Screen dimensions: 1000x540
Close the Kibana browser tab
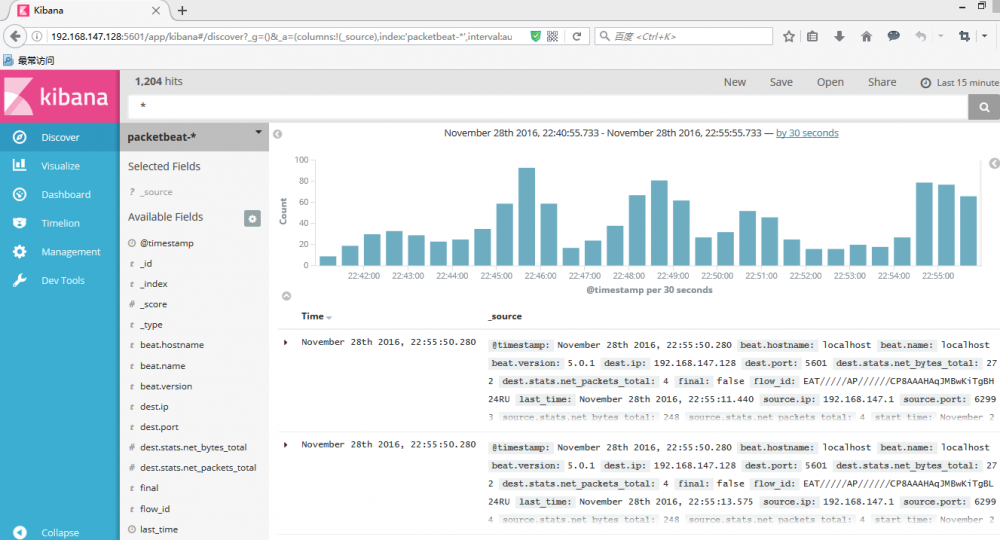coord(156,10)
